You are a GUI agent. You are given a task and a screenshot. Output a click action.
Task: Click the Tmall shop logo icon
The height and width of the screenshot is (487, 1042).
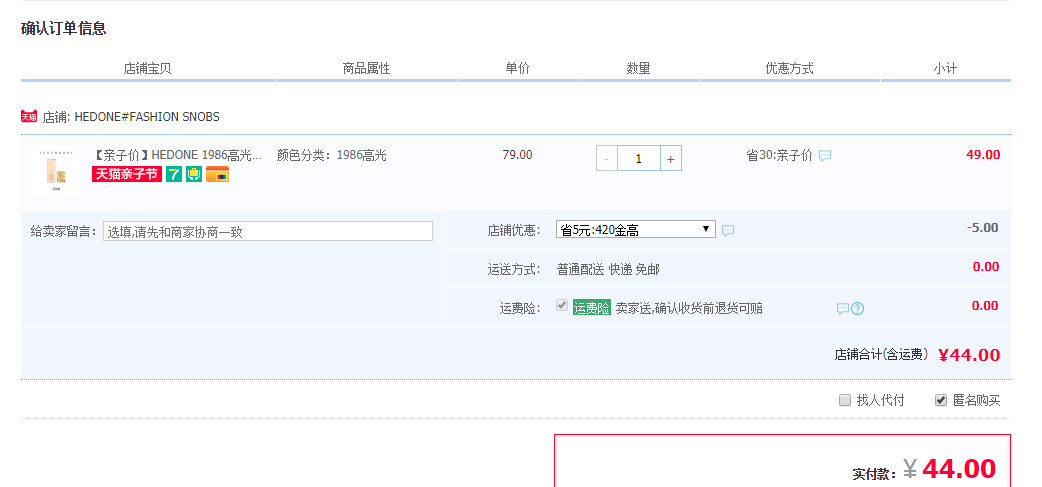click(29, 117)
